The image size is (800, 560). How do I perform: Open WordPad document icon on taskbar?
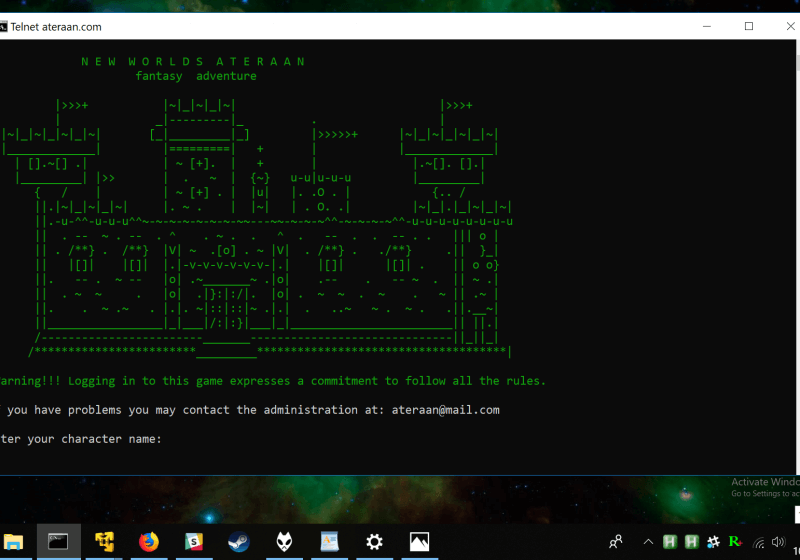330,542
